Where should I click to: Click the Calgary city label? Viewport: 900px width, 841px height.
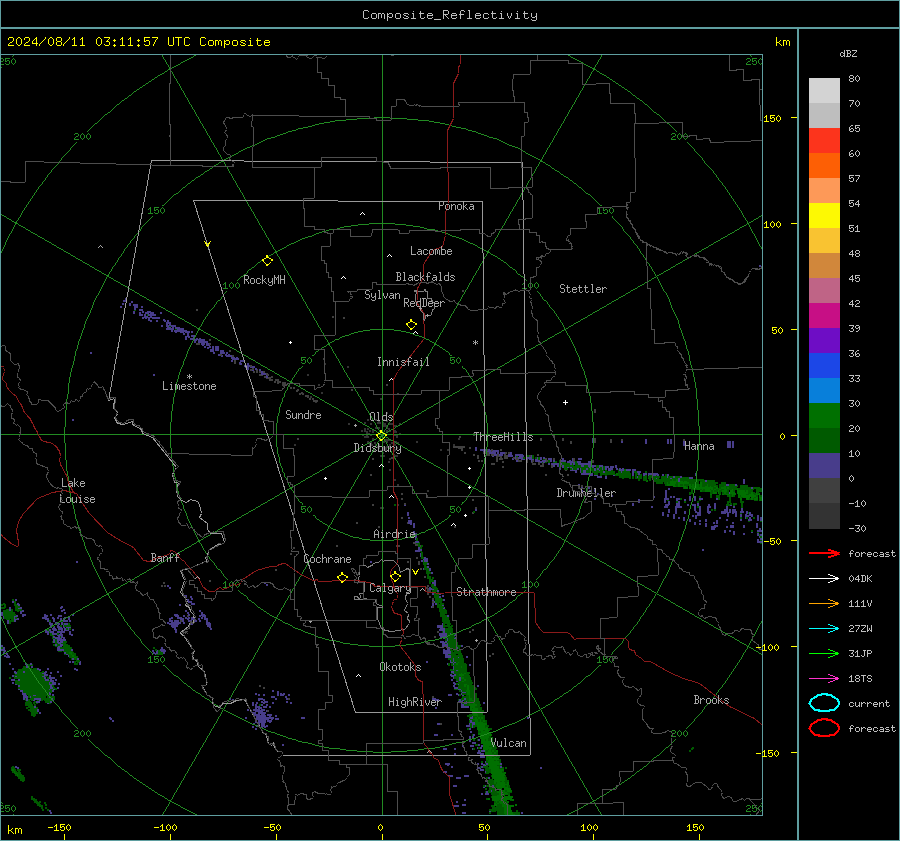pyautogui.click(x=390, y=588)
